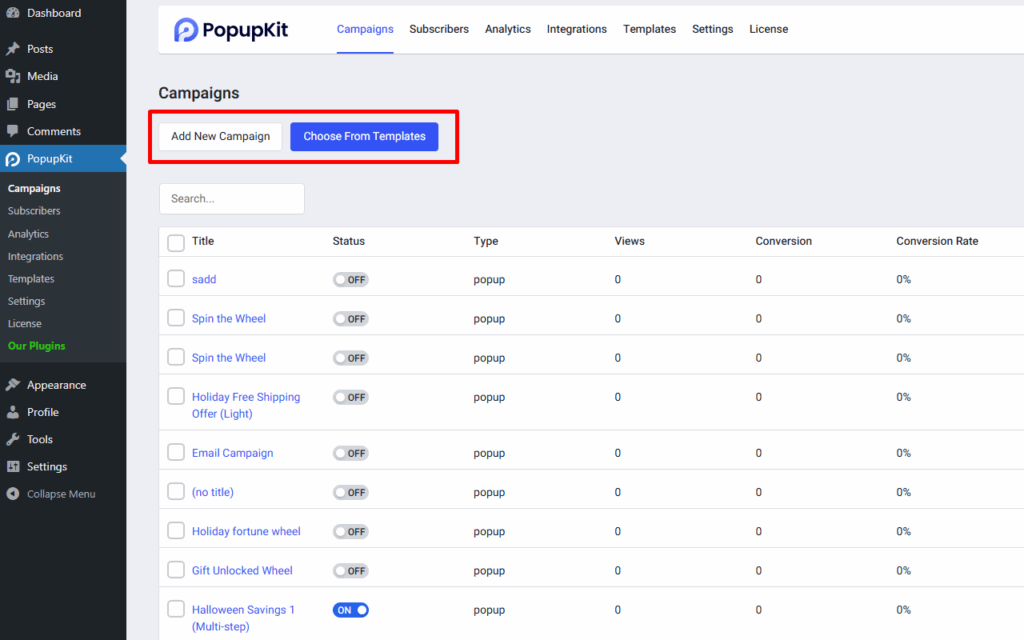Image resolution: width=1024 pixels, height=640 pixels.
Task: Open the Profile menu in sidebar
Action: 42,412
